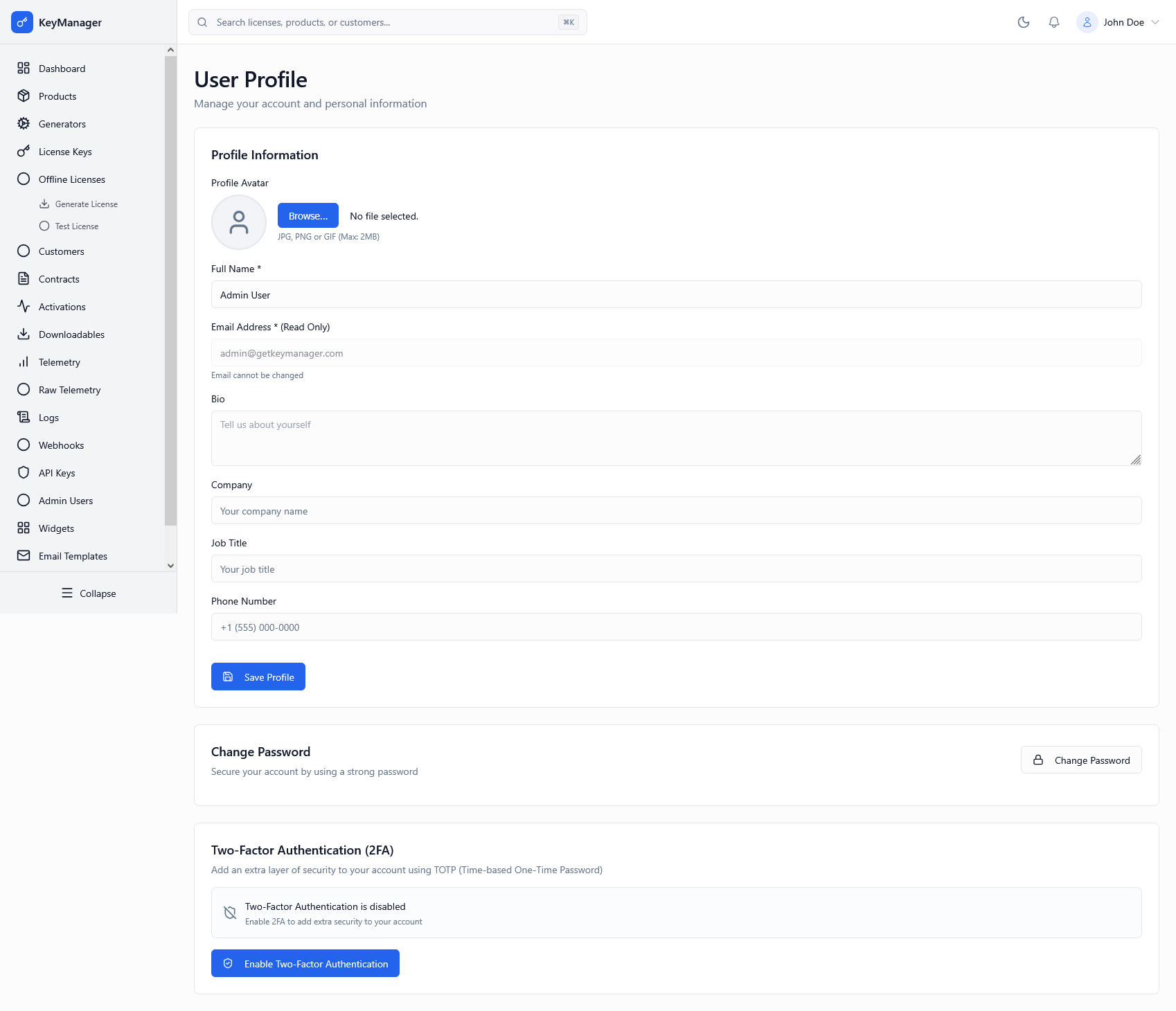Open Test License page
The height and width of the screenshot is (1011, 1176).
tap(76, 226)
